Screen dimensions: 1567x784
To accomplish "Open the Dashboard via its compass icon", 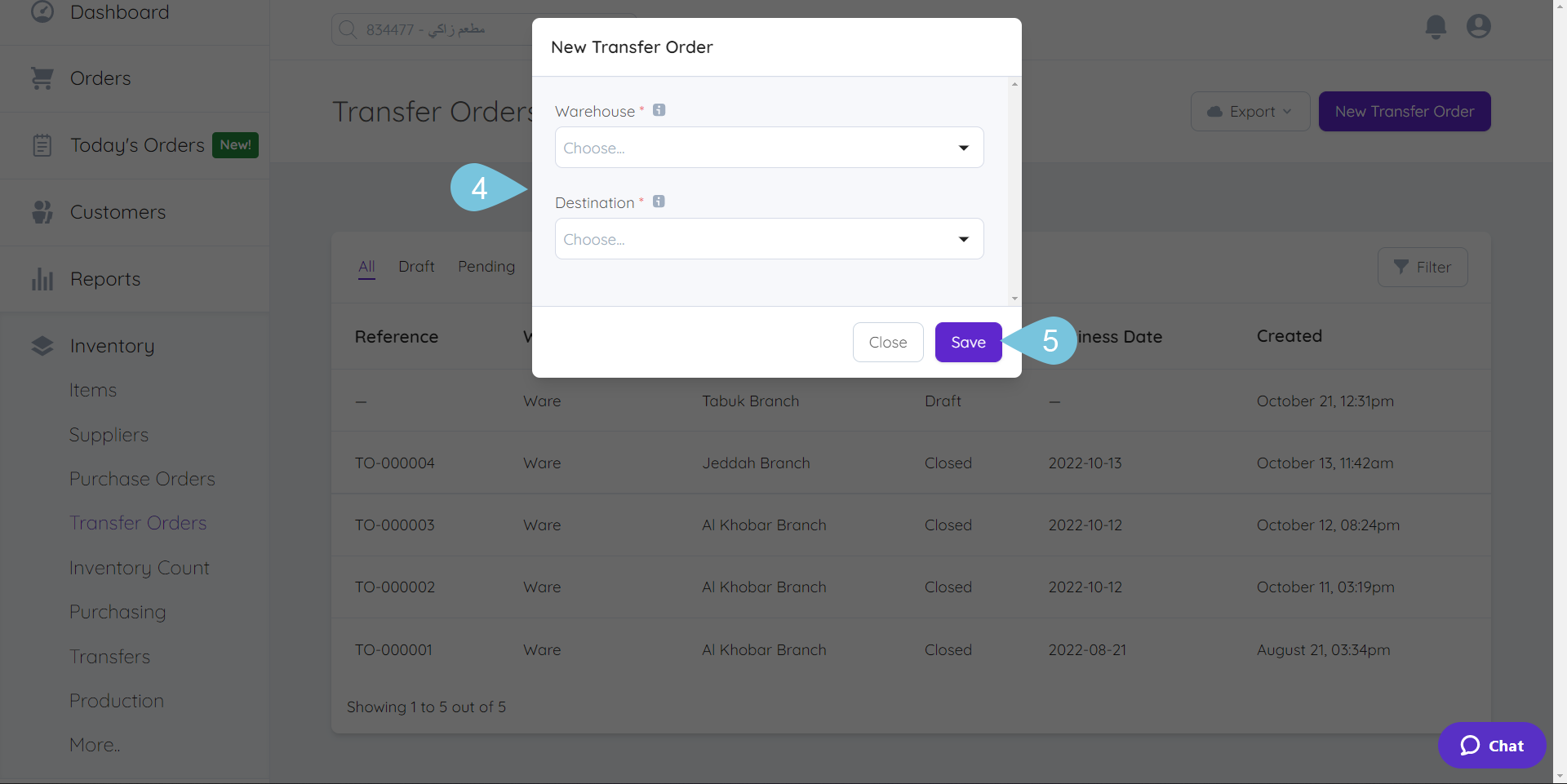I will click(42, 12).
